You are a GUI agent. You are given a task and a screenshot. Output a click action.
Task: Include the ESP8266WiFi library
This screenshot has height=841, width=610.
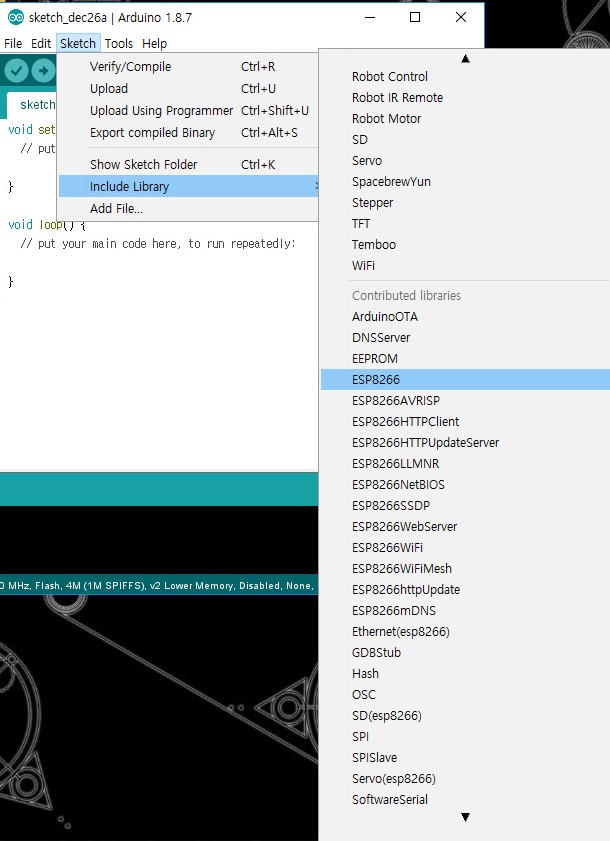(x=387, y=548)
